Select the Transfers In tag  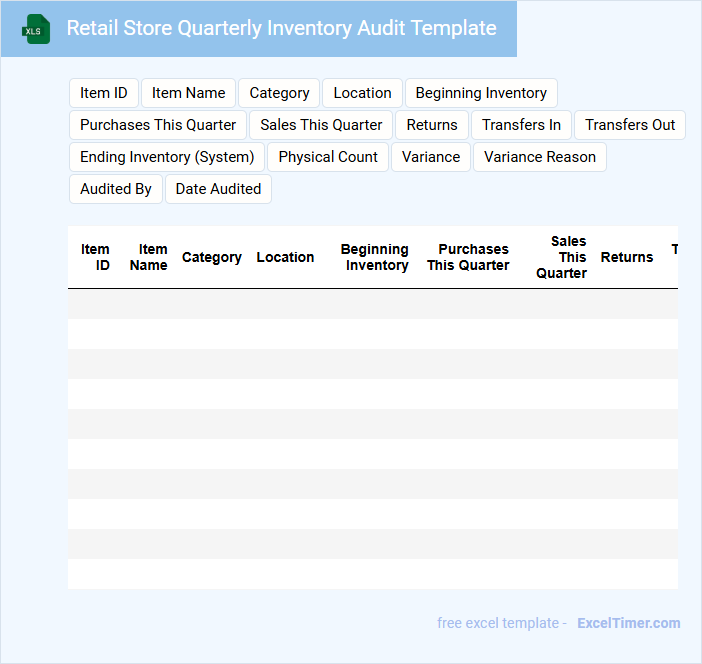pyautogui.click(x=521, y=125)
